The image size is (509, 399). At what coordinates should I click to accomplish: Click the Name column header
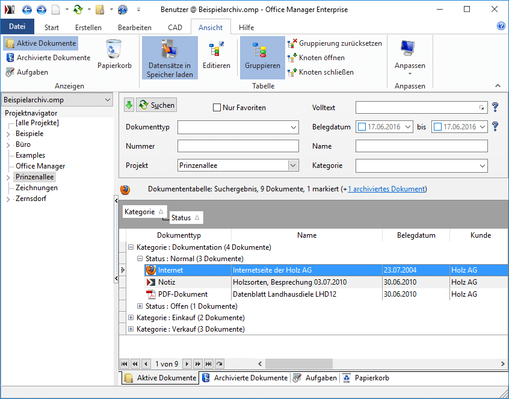click(x=307, y=235)
